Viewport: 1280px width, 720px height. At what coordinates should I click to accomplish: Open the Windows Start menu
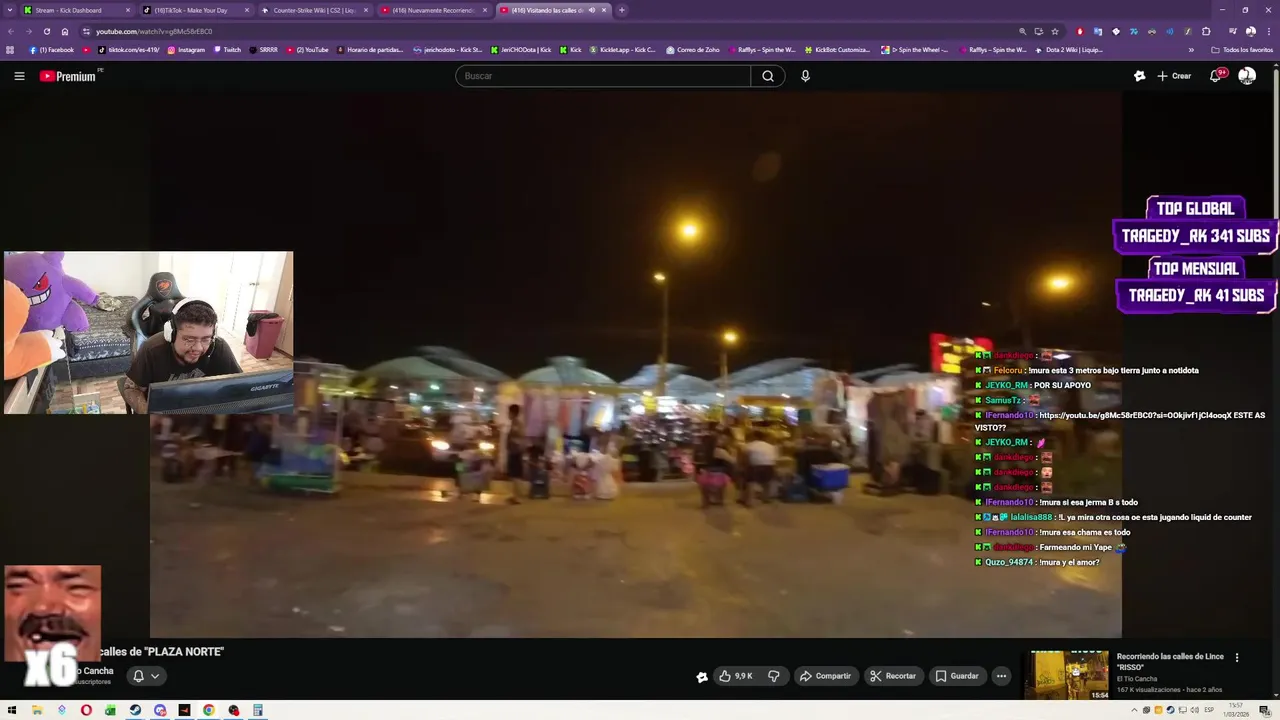click(x=12, y=711)
